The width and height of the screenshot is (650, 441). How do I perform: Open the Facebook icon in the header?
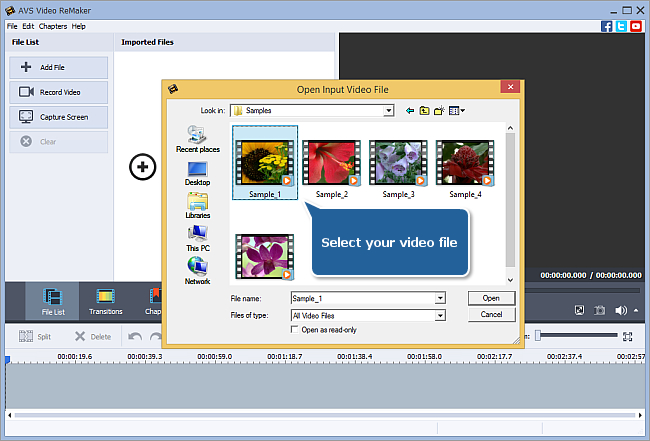[606, 27]
